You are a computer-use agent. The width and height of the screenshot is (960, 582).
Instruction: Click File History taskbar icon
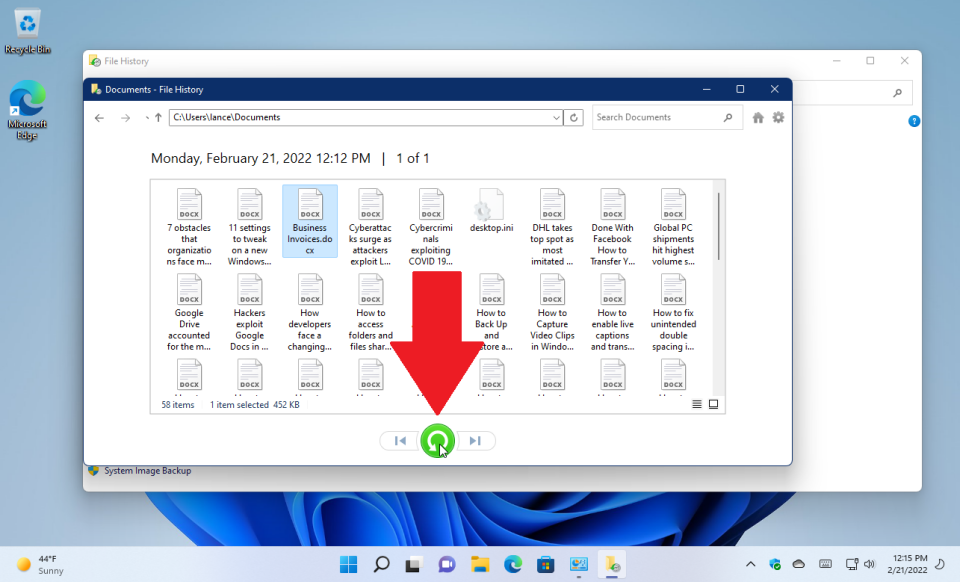click(612, 564)
